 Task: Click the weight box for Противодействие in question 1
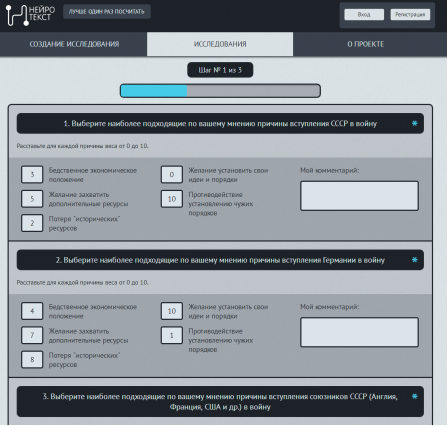(172, 199)
